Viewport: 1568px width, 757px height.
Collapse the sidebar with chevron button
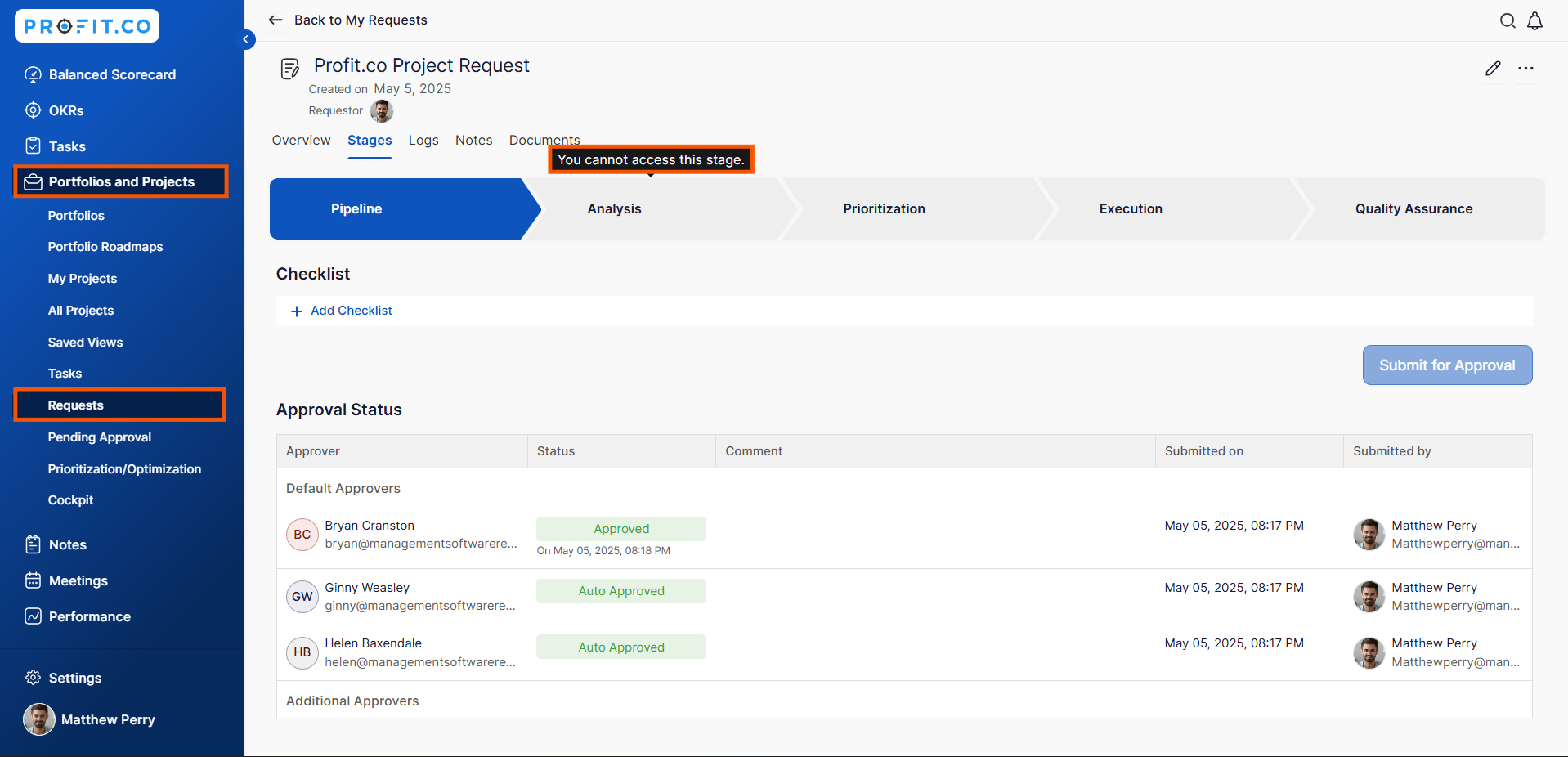point(246,39)
